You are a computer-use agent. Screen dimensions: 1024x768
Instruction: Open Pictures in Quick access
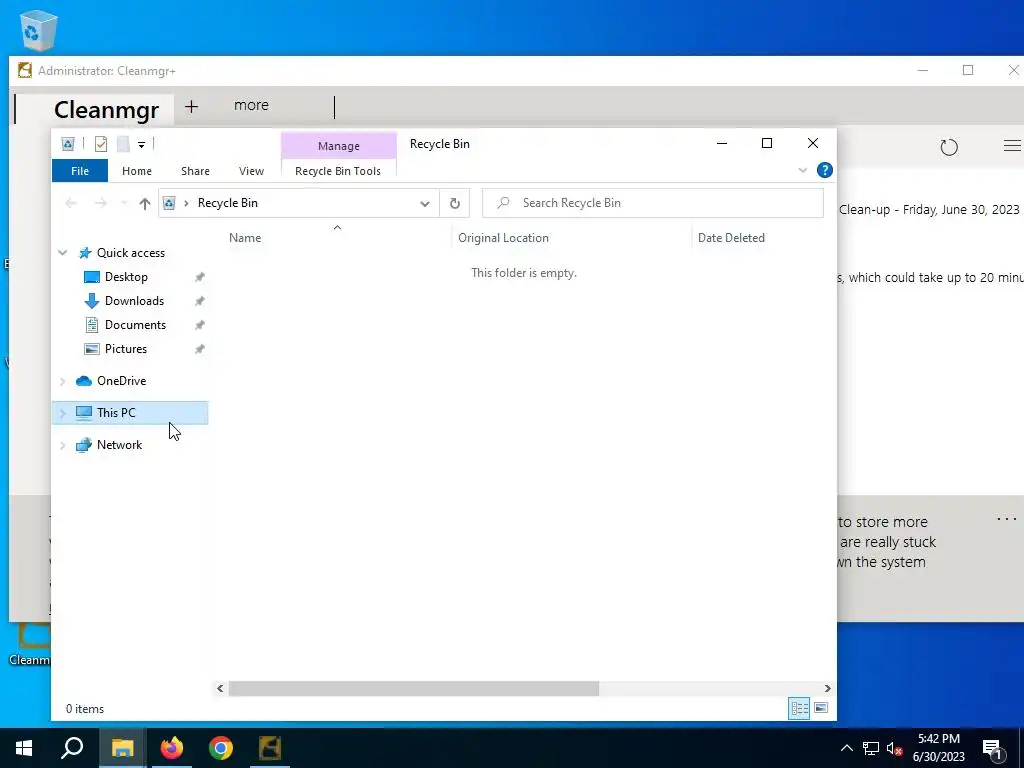click(125, 349)
